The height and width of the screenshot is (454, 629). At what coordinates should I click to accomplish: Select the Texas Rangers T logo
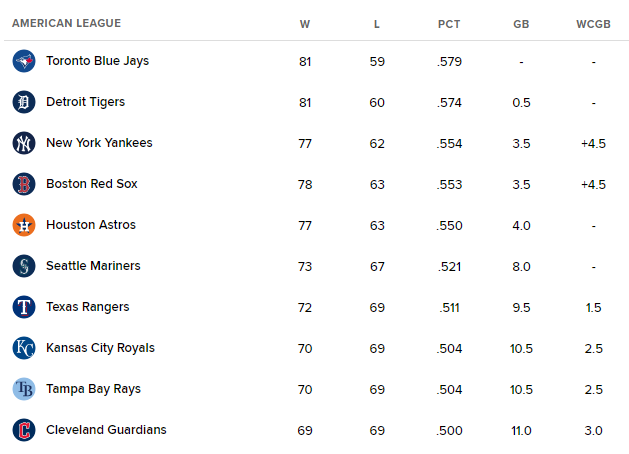(24, 307)
